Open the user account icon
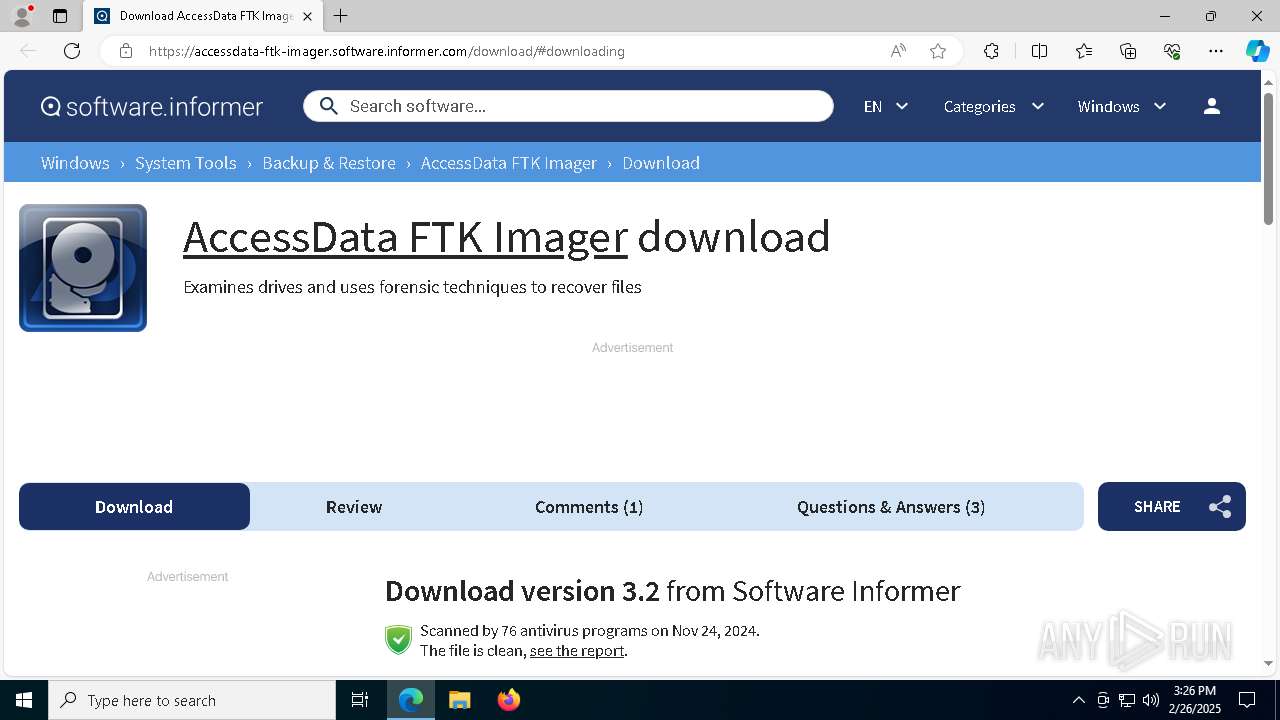The width and height of the screenshot is (1280, 720). 1212,106
